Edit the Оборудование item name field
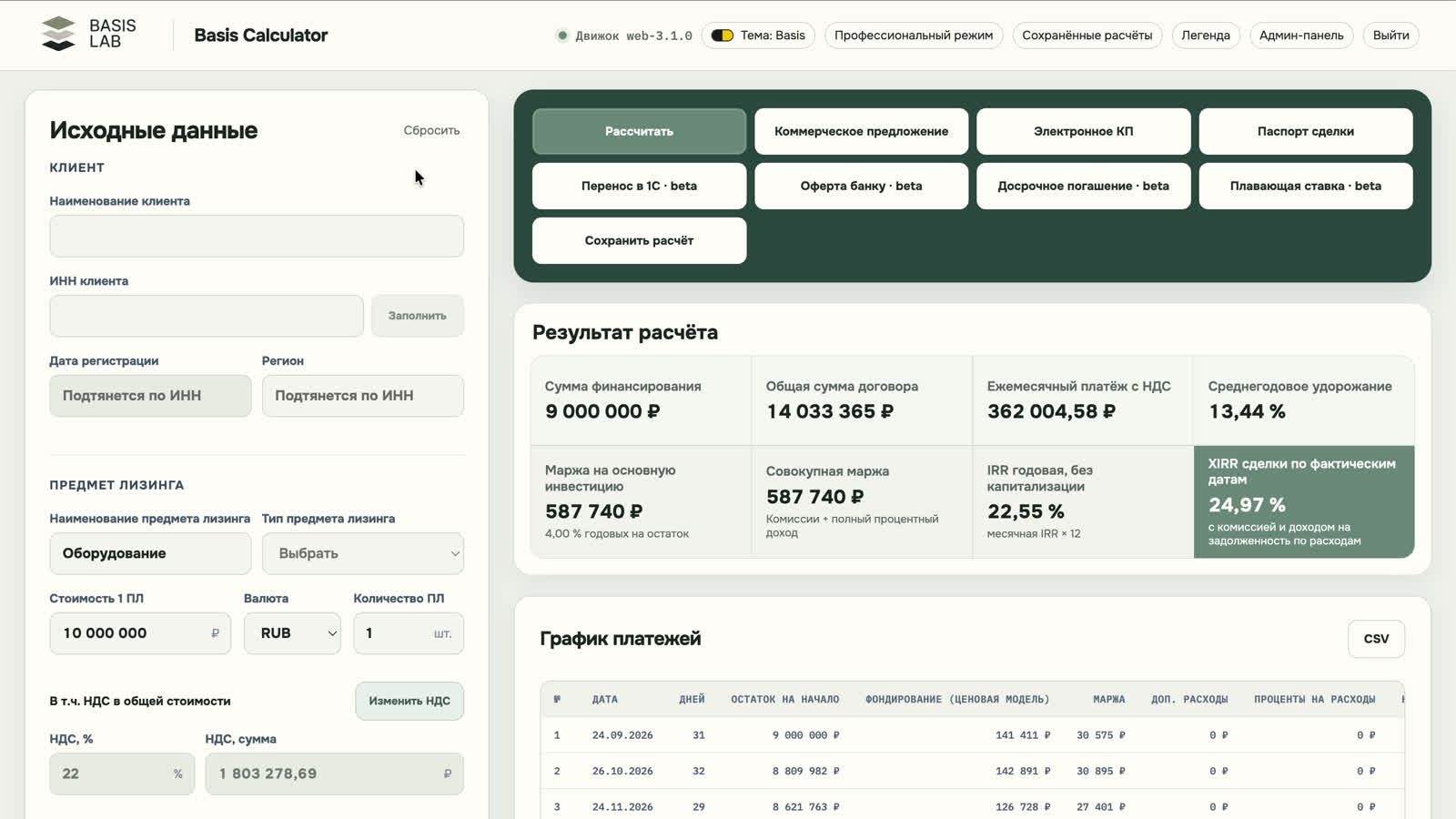The image size is (1456, 819). [150, 553]
